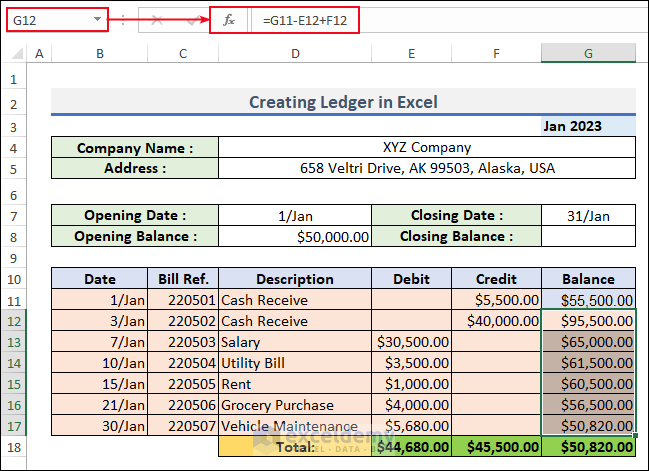Click the 'Balance' heading cell
The width and height of the screenshot is (649, 471).
click(x=588, y=279)
